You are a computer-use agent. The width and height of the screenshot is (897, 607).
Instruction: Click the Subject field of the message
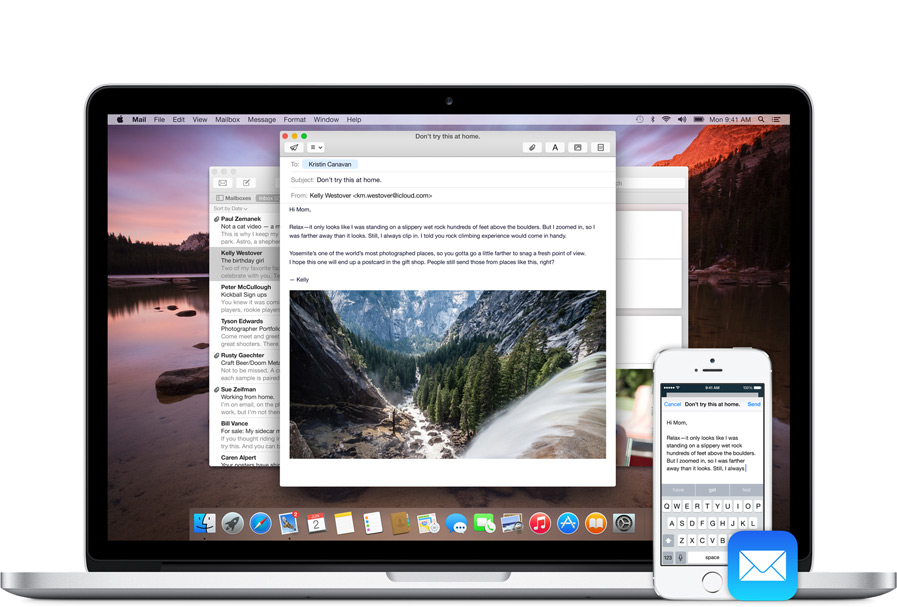[x=448, y=180]
